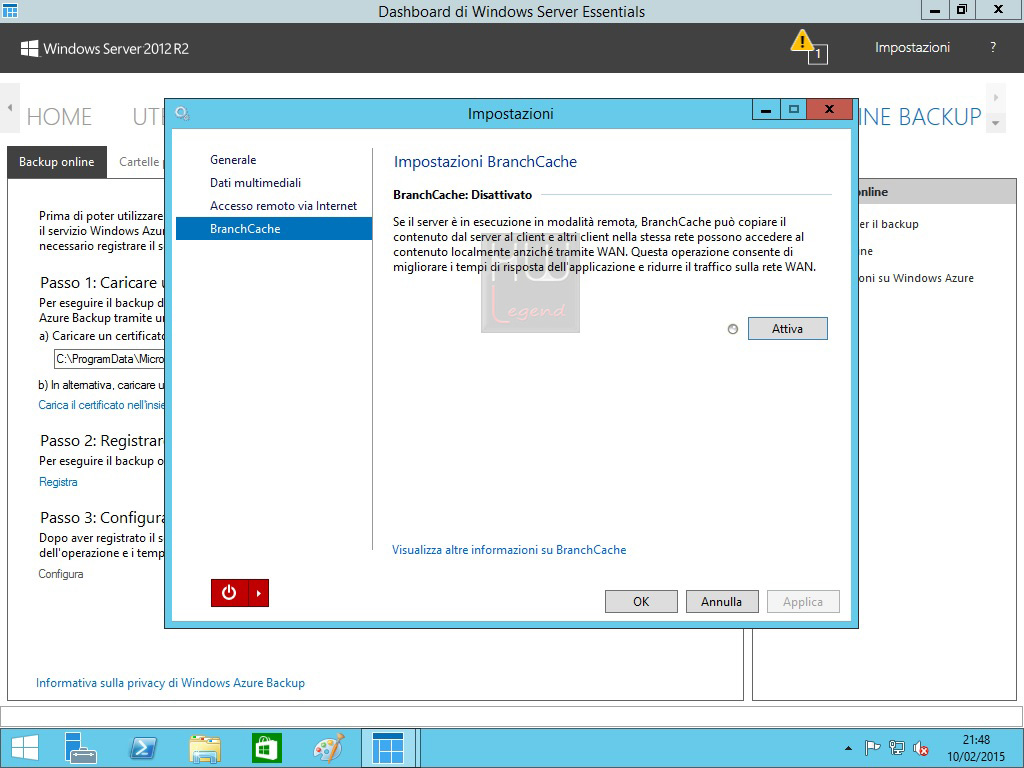Open File Explorer from taskbar
Screen dimensions: 1024x768
click(204, 748)
